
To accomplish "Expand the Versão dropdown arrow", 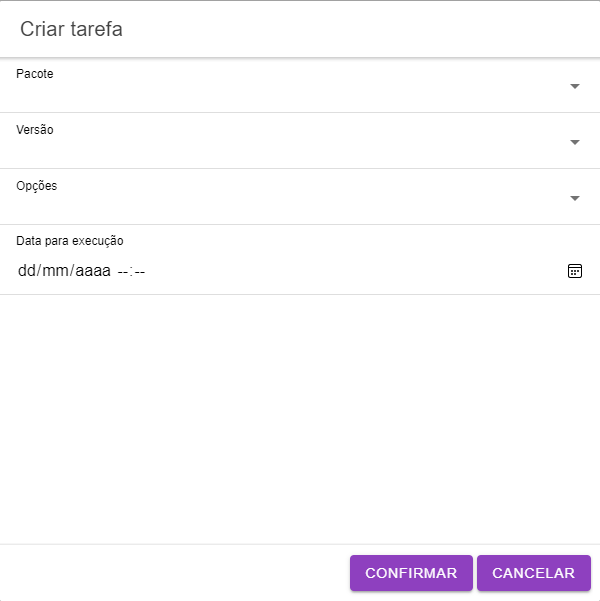I will (575, 143).
